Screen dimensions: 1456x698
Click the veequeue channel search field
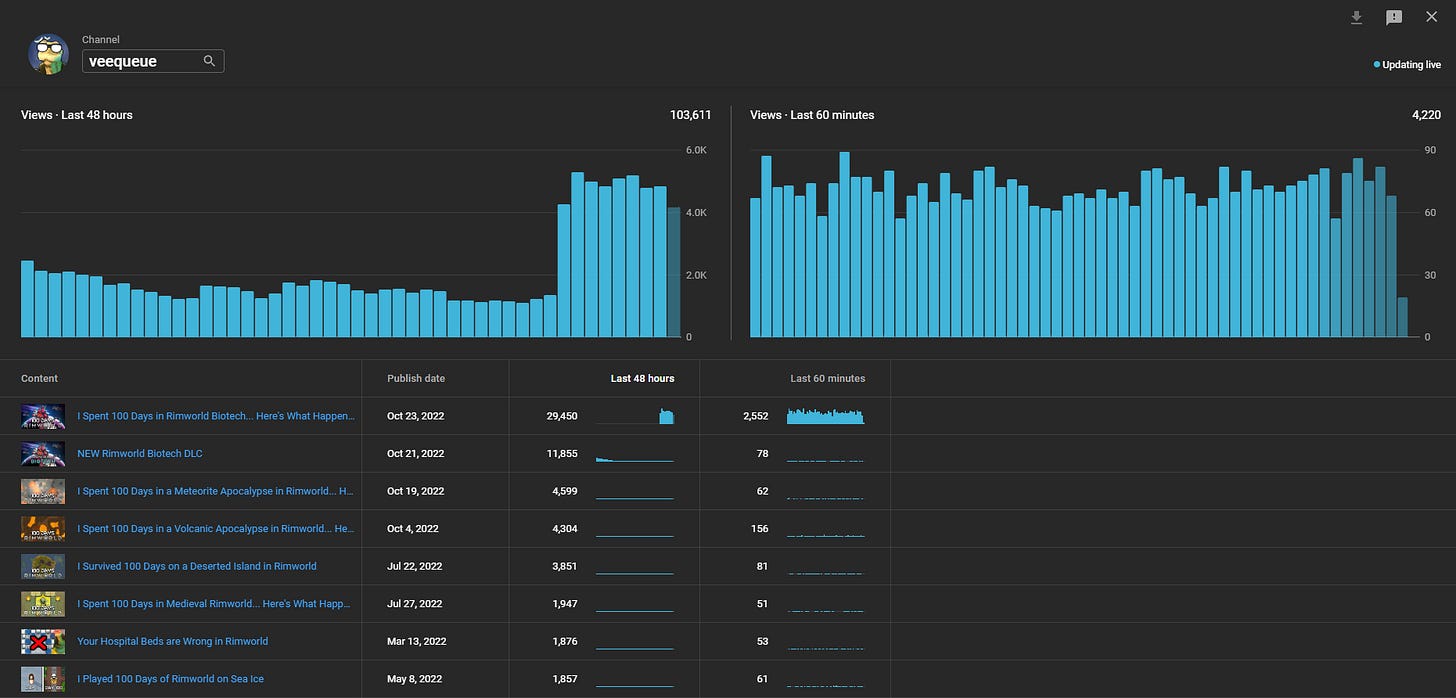coord(153,61)
